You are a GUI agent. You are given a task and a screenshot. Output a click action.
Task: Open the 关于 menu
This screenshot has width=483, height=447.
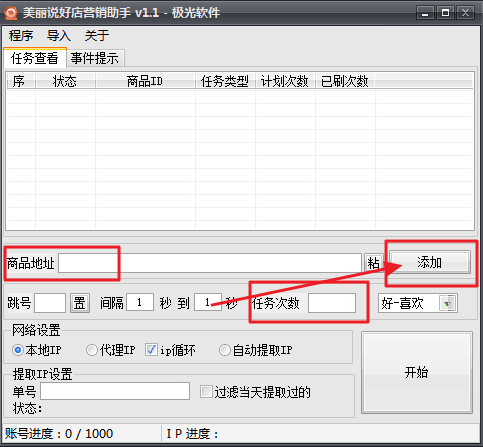97,35
